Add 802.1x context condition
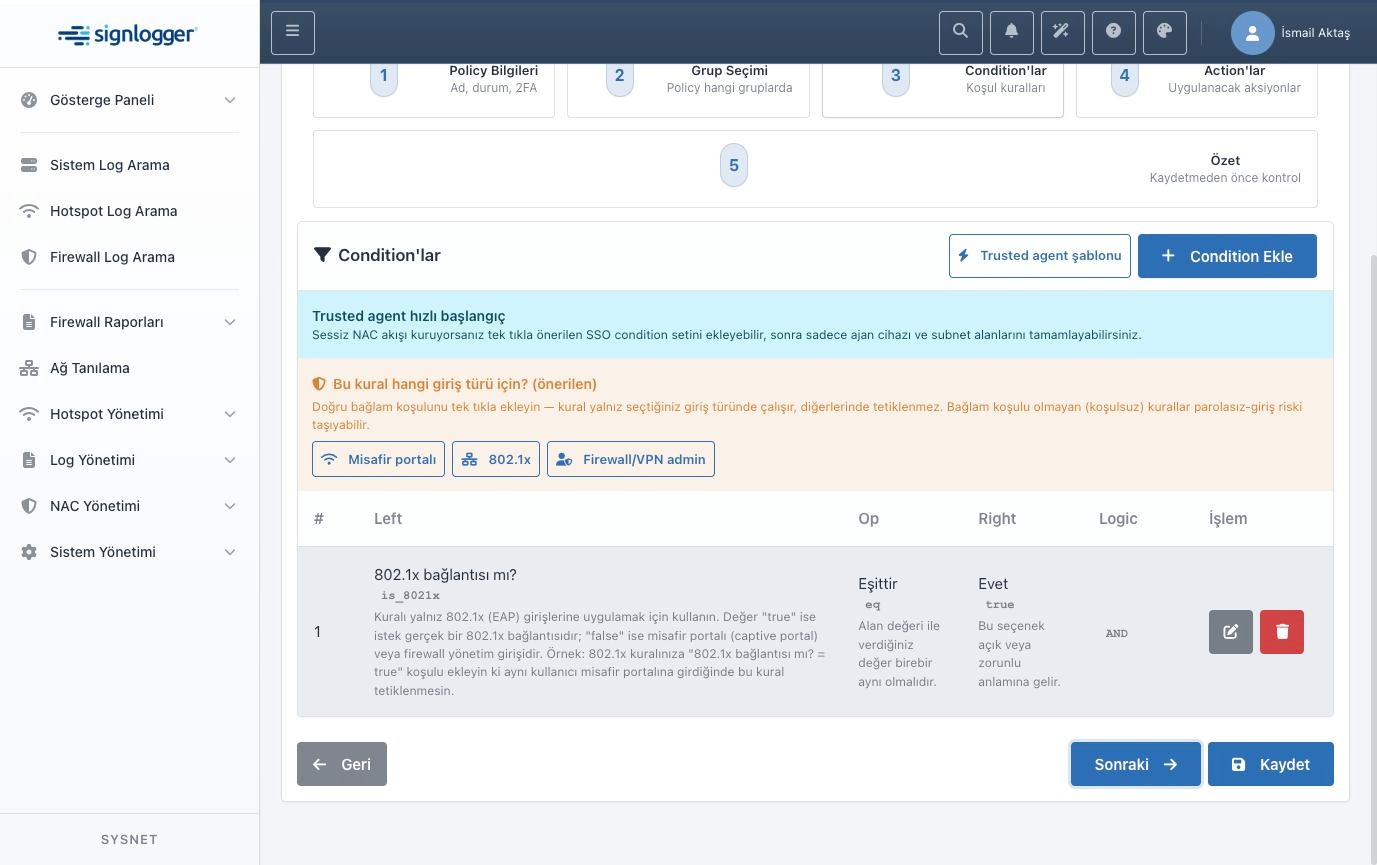 (496, 459)
